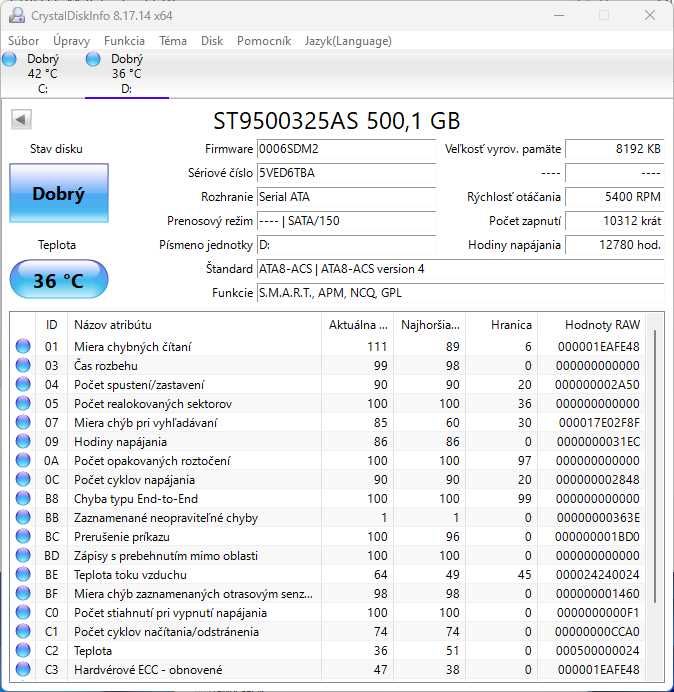Click the Aktuálna column header
Viewport: 674px width, 692px height.
pos(358,325)
